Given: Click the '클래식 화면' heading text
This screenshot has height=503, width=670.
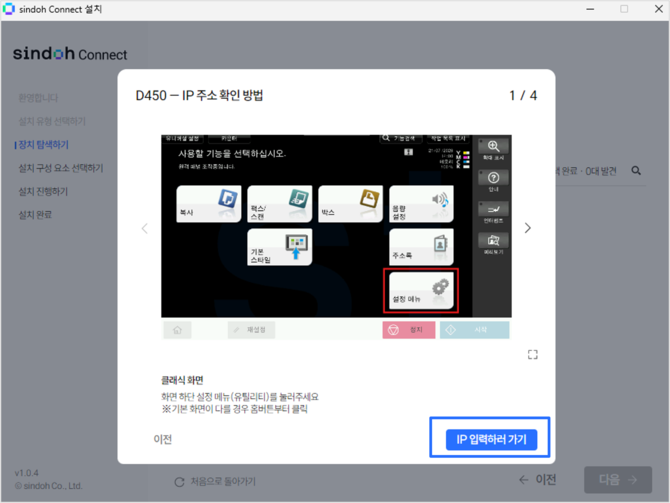Looking at the screenshot, I should click(x=182, y=380).
